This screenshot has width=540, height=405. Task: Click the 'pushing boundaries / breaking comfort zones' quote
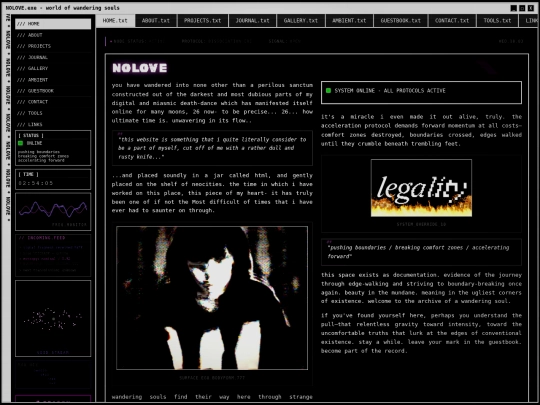click(421, 252)
